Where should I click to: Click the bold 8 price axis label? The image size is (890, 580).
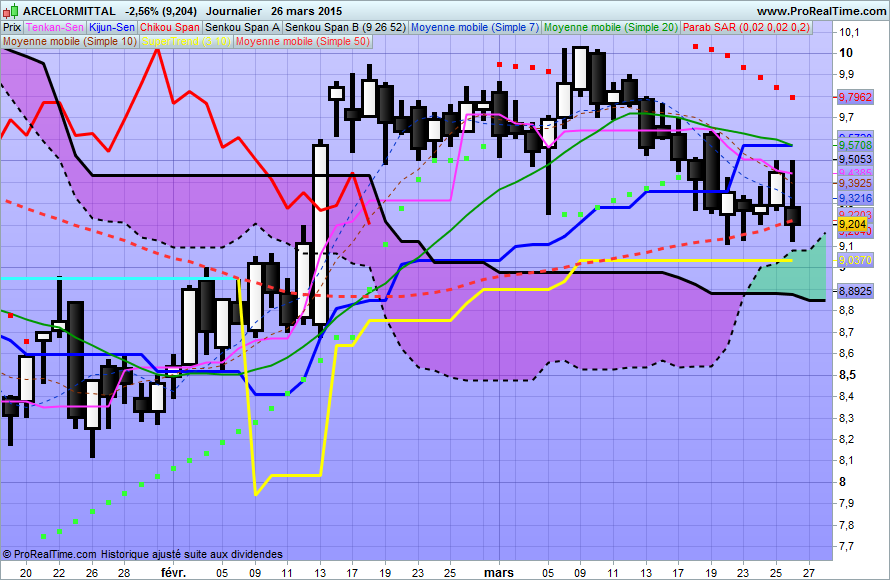click(x=842, y=482)
